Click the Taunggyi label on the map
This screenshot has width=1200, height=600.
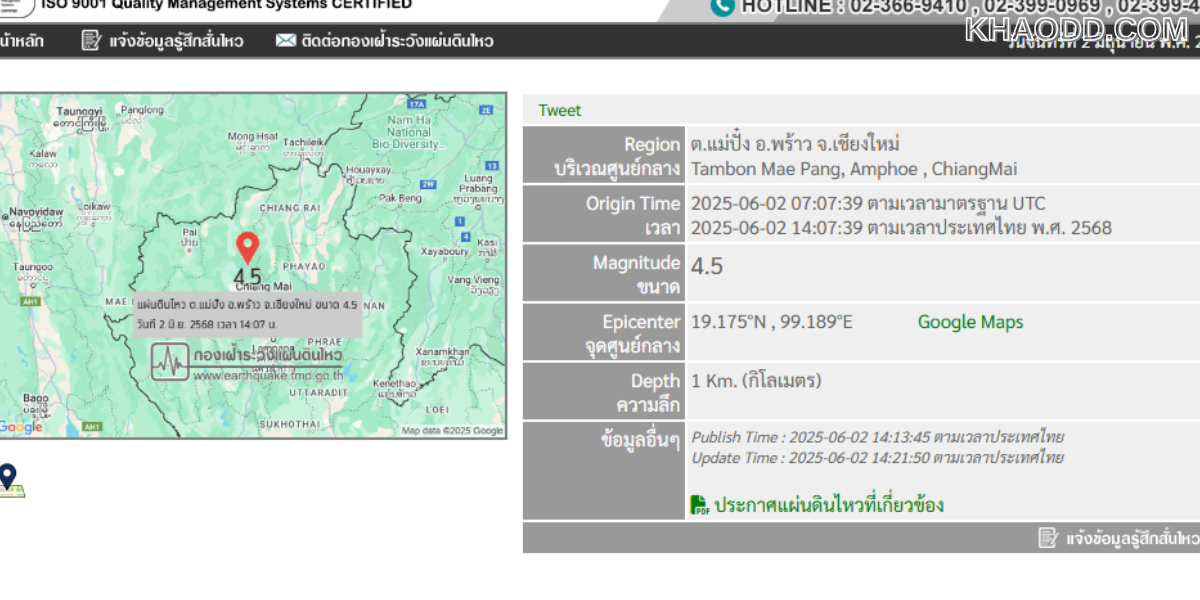click(81, 110)
